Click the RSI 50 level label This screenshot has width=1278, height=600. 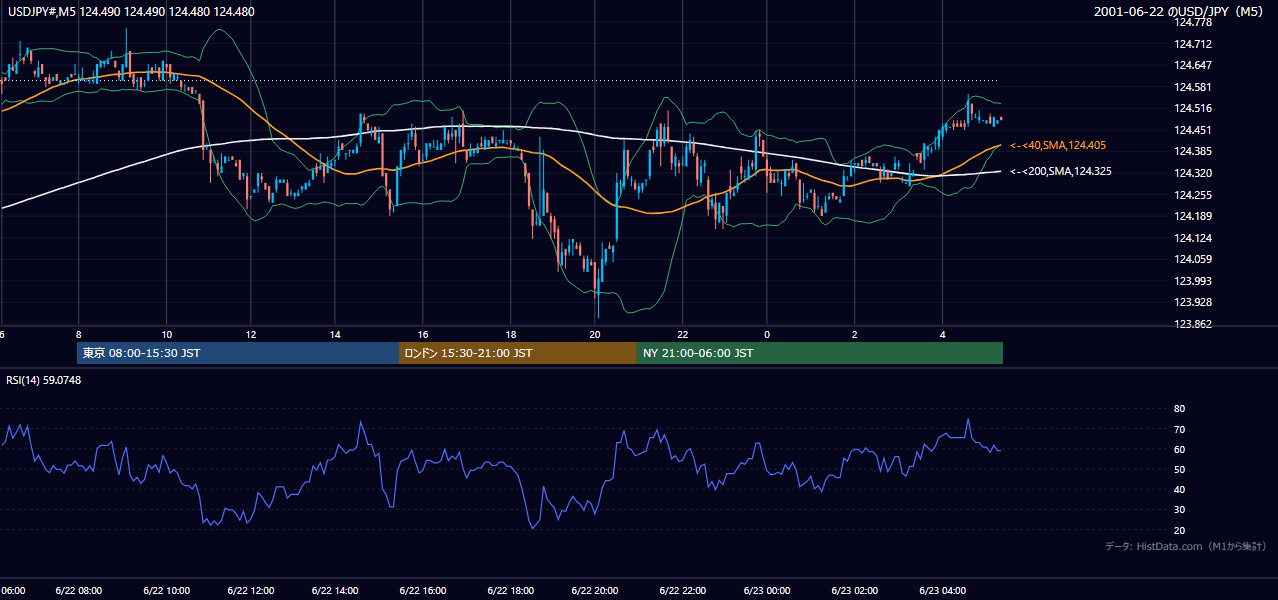[x=1179, y=469]
